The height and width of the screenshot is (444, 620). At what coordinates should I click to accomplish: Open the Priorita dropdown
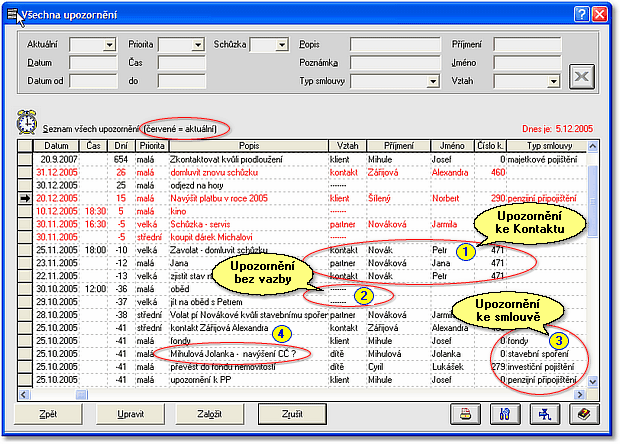click(x=198, y=45)
